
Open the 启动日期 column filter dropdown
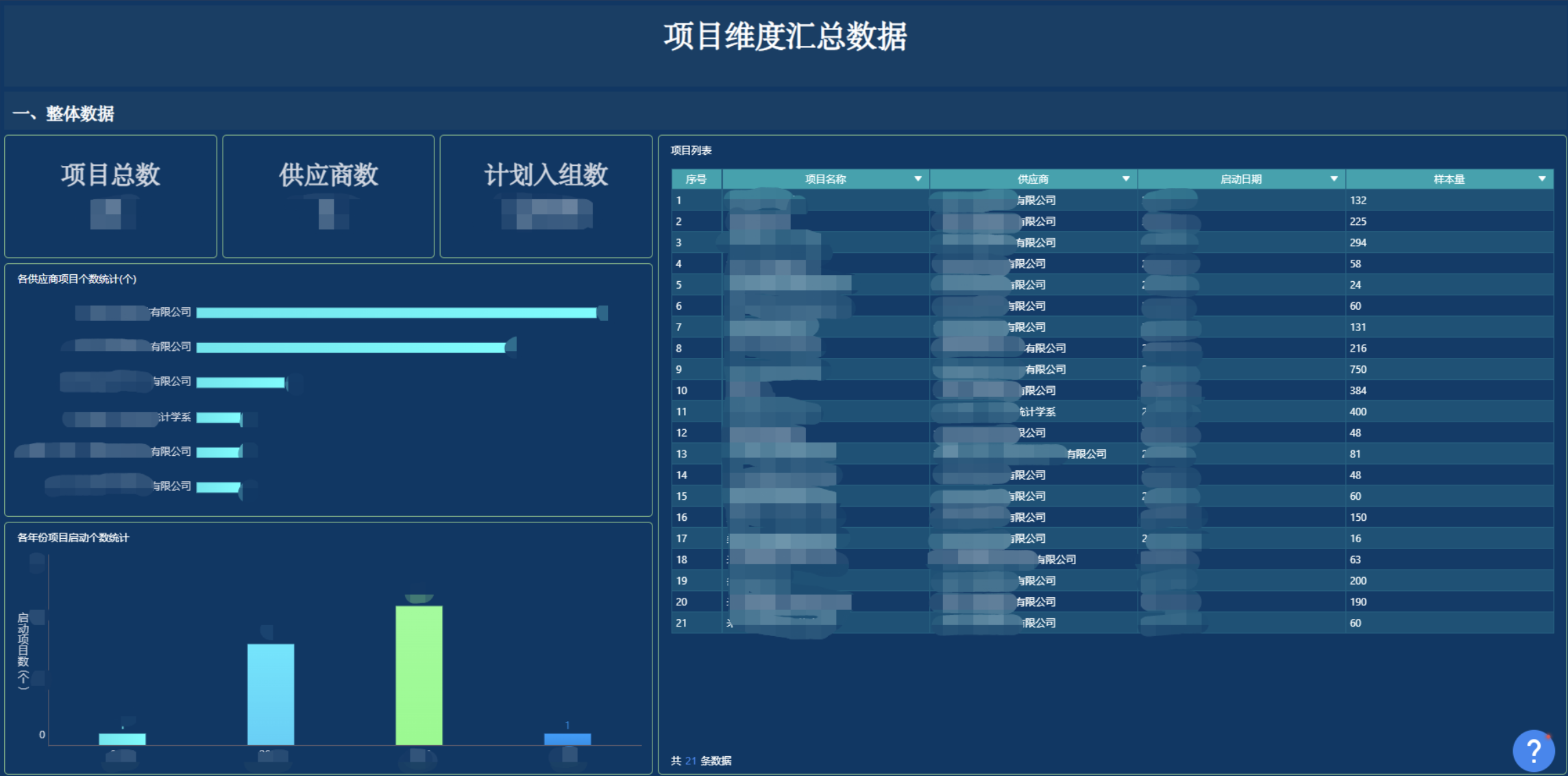1334,179
